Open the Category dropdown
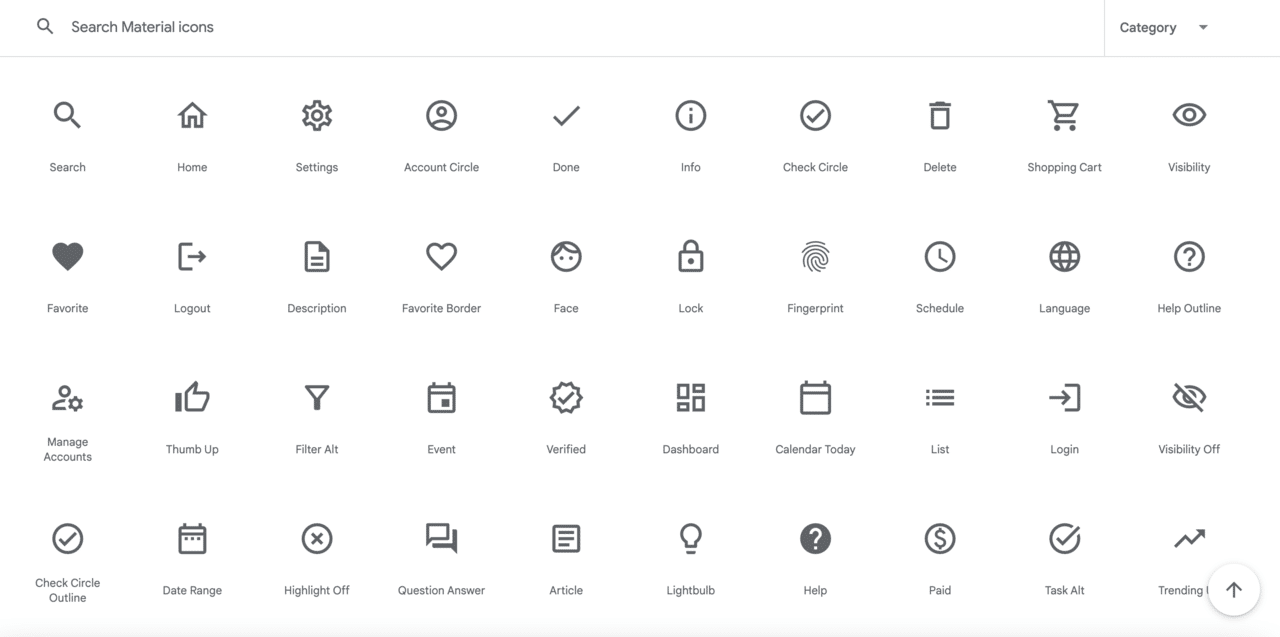Screen dimensions: 1280x637 (x=1163, y=27)
